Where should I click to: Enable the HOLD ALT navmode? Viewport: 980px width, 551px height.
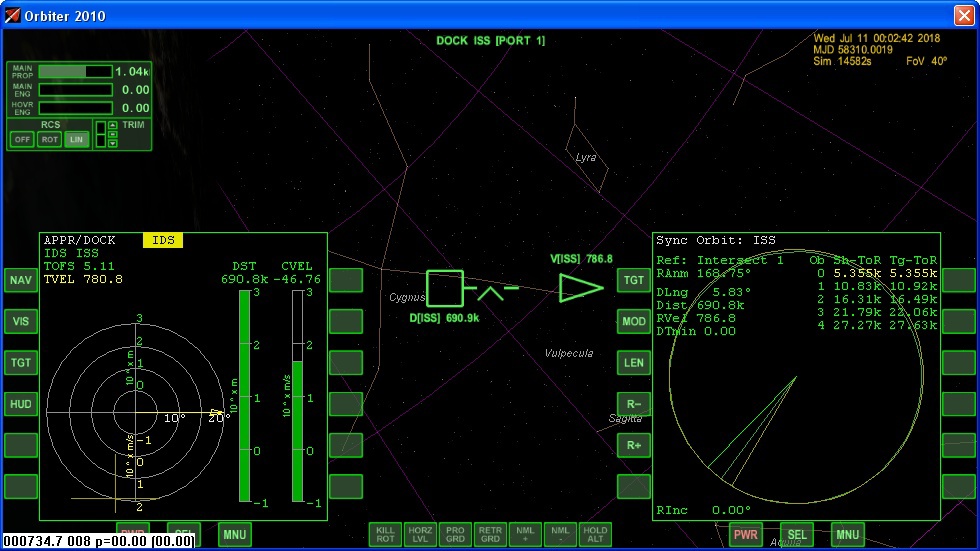tap(595, 535)
